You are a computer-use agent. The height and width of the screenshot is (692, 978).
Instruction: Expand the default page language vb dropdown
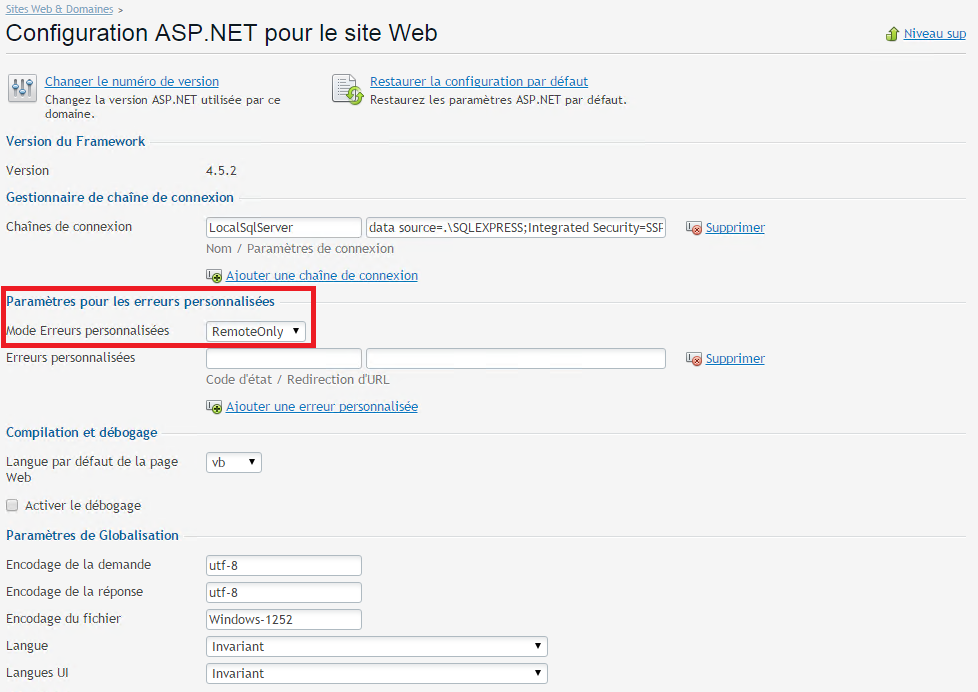click(234, 462)
